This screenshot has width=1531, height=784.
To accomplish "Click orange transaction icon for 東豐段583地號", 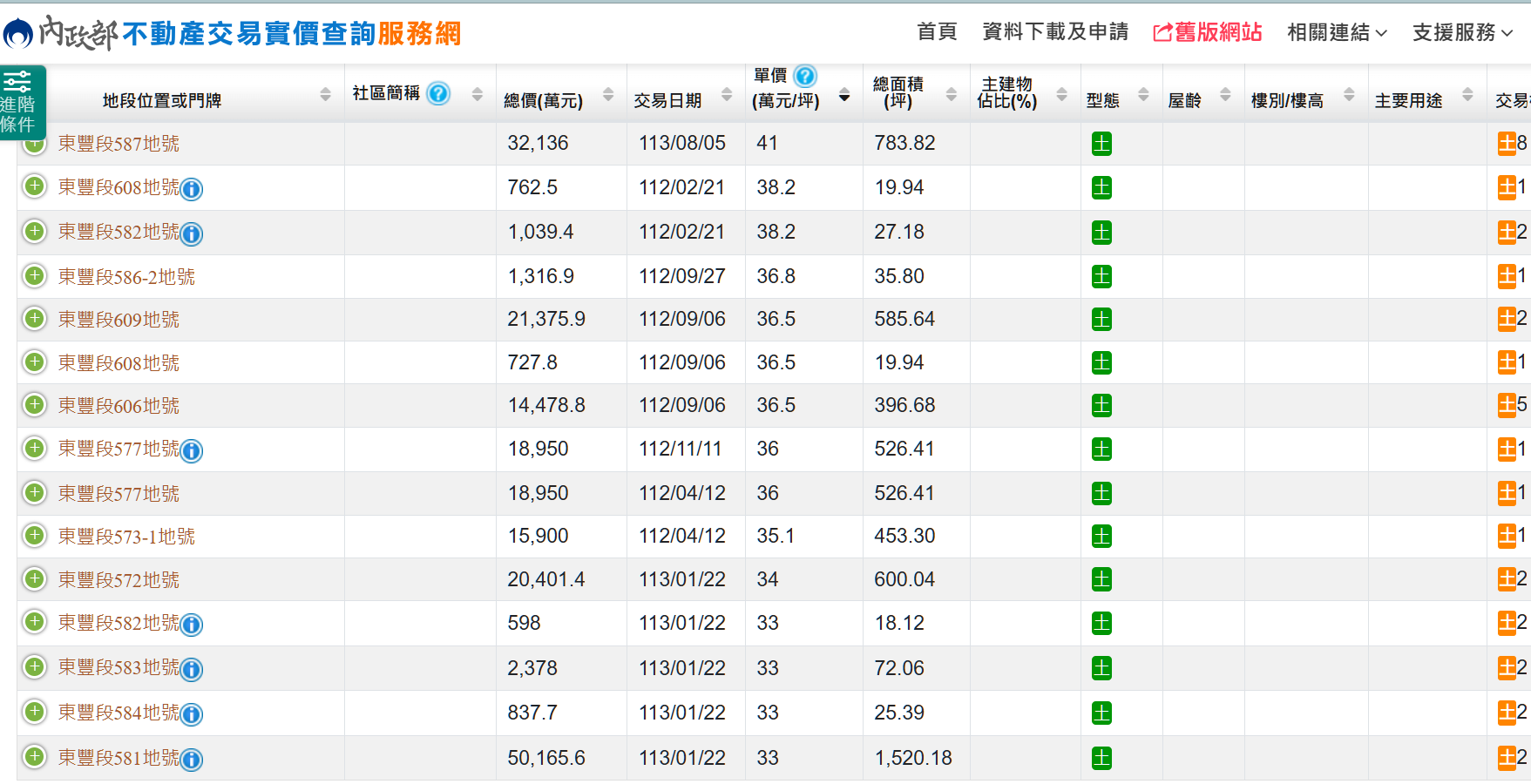I will point(1507,668).
